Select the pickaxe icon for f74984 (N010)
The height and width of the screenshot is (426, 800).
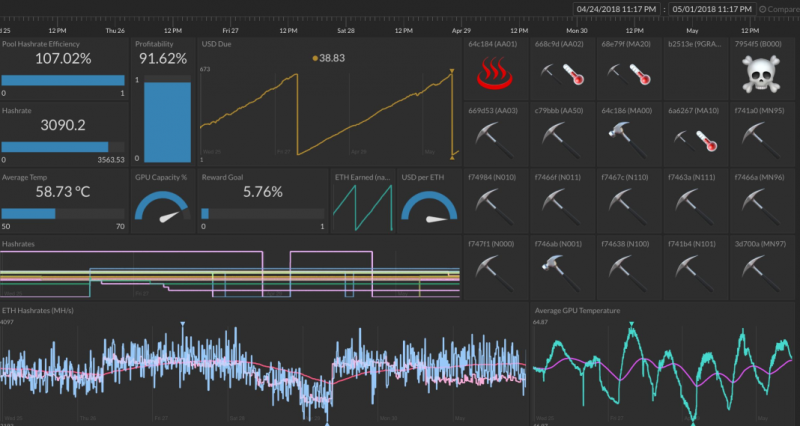(494, 207)
